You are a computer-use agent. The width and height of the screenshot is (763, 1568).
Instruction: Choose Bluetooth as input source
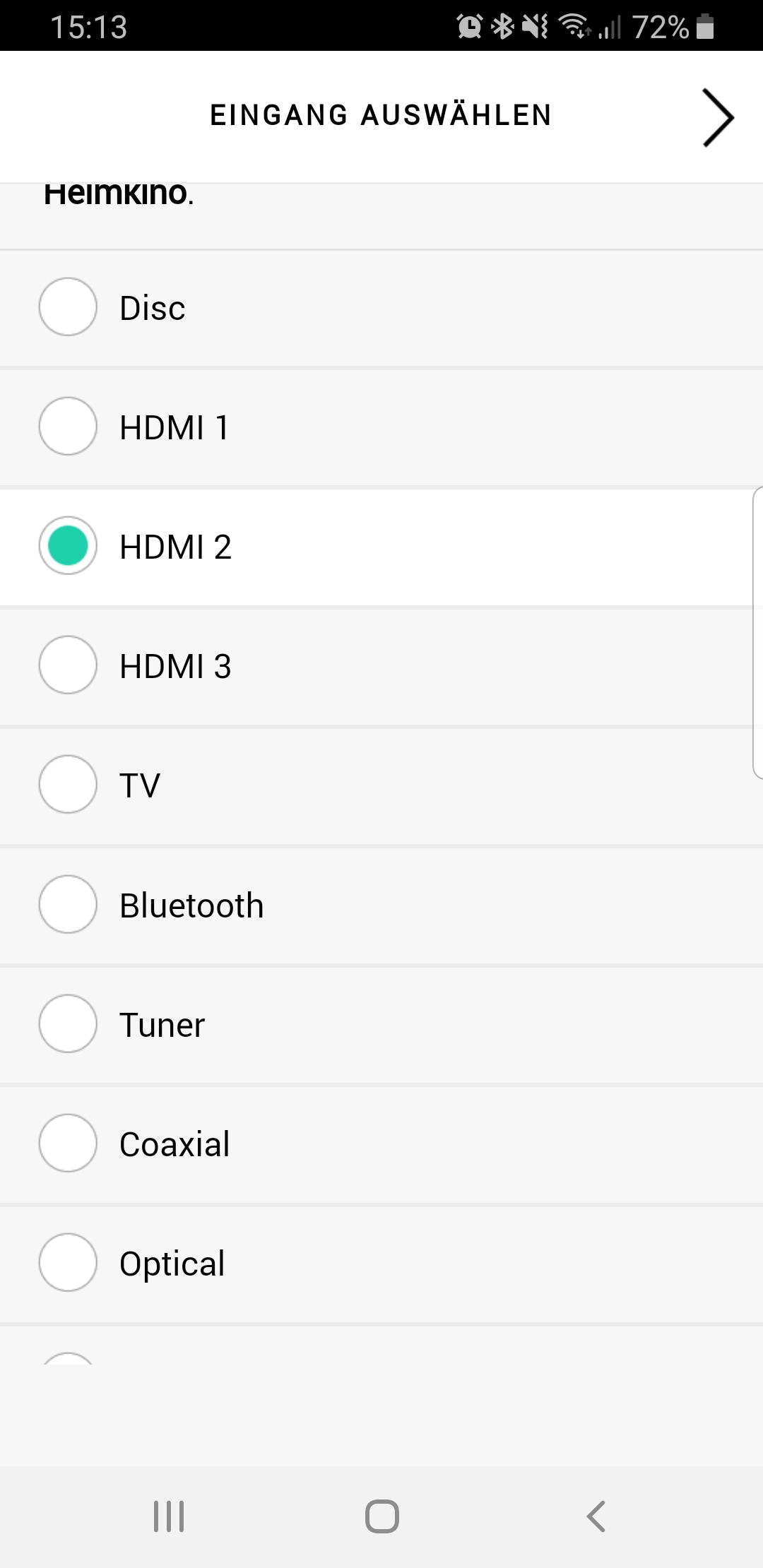191,905
